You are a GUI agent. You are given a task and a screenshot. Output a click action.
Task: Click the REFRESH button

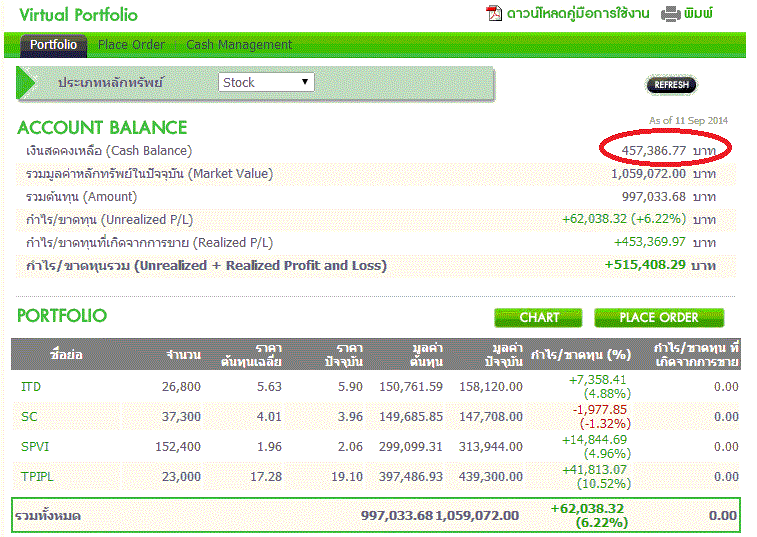point(672,85)
